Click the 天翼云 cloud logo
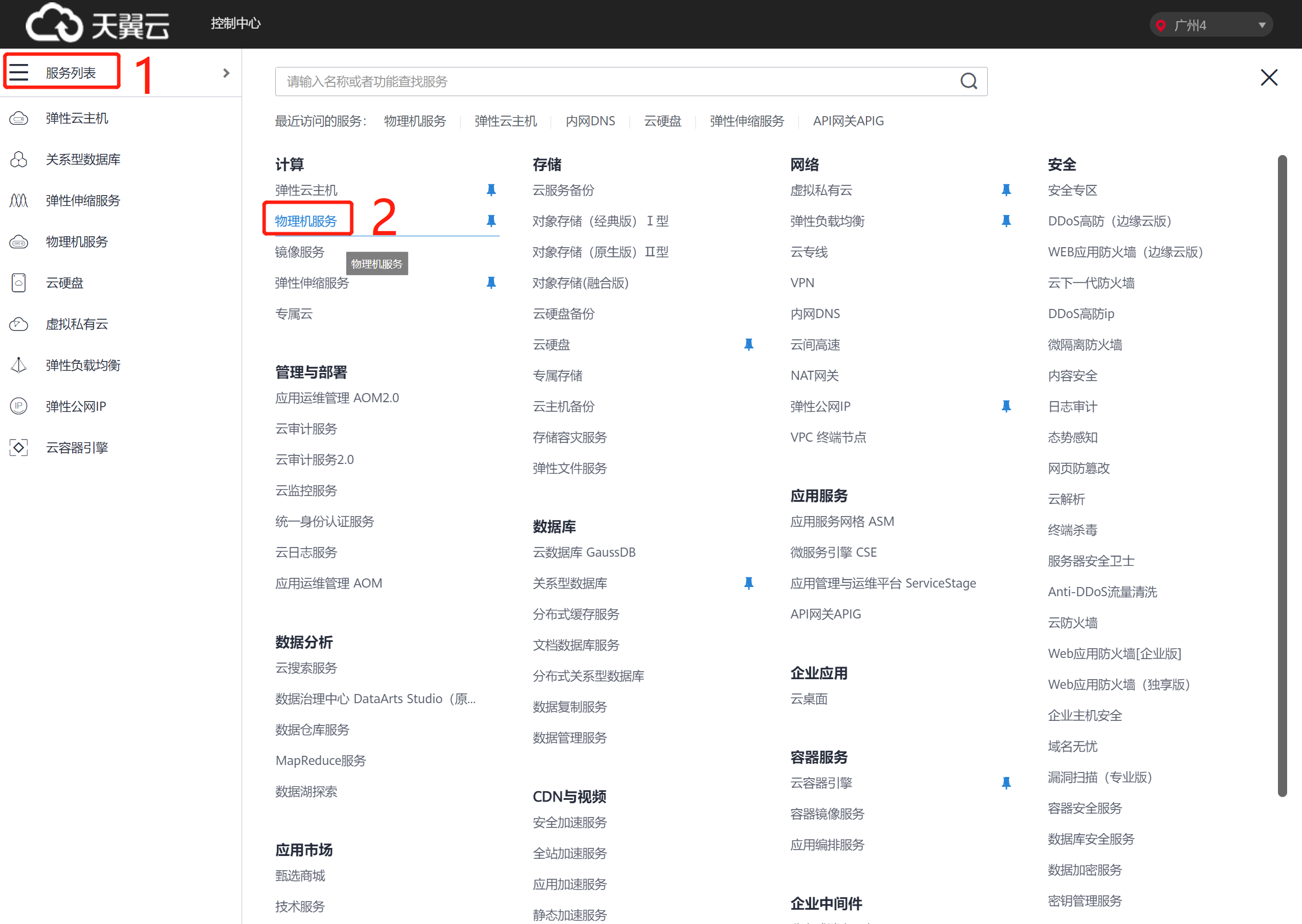 pos(97,24)
